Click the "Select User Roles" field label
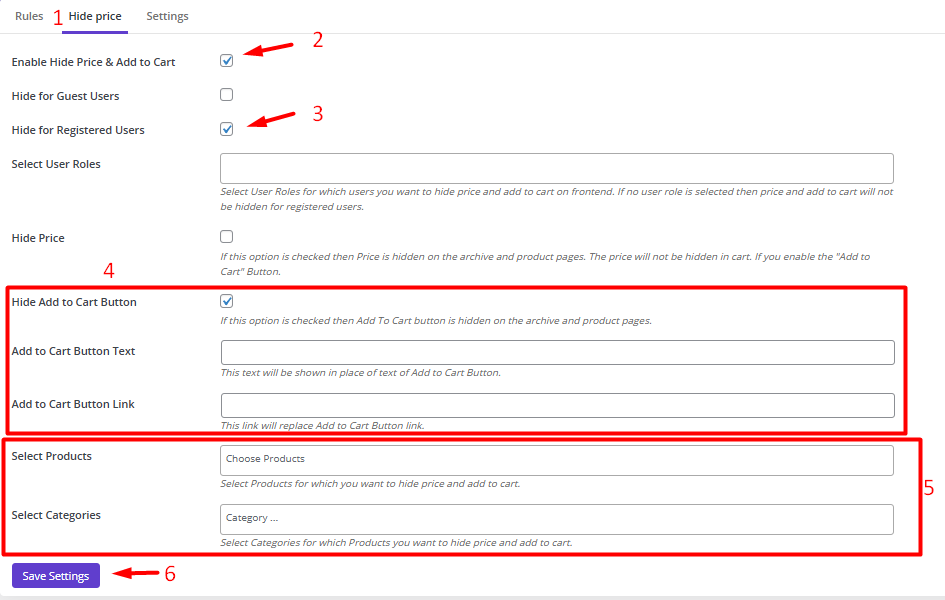 point(56,164)
